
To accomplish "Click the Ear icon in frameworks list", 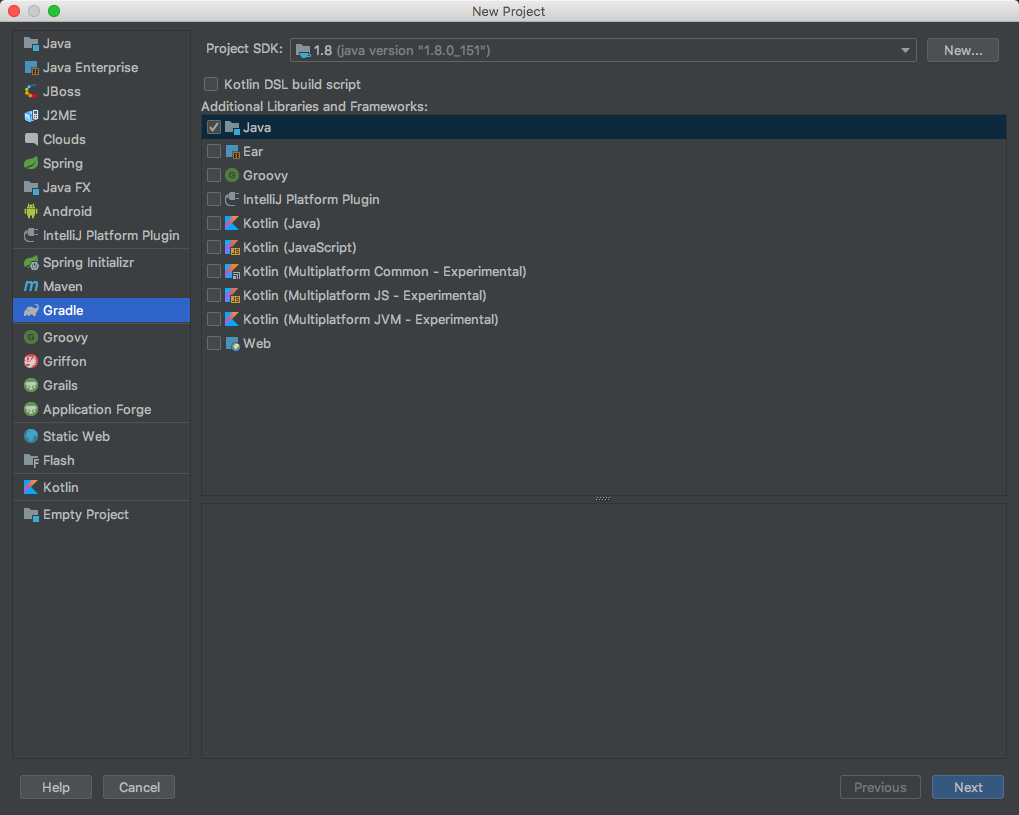I will 232,151.
